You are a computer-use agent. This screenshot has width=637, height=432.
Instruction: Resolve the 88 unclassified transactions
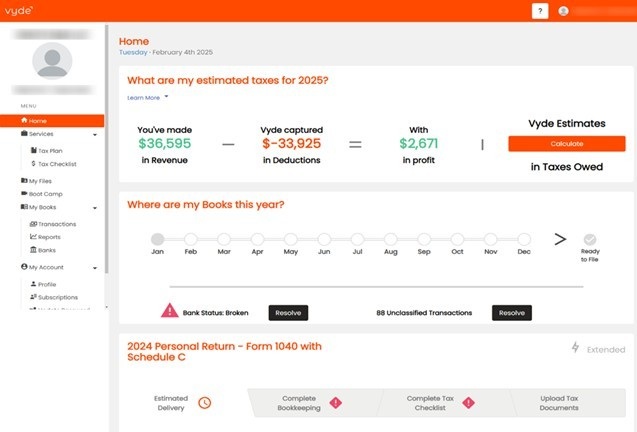pos(512,313)
